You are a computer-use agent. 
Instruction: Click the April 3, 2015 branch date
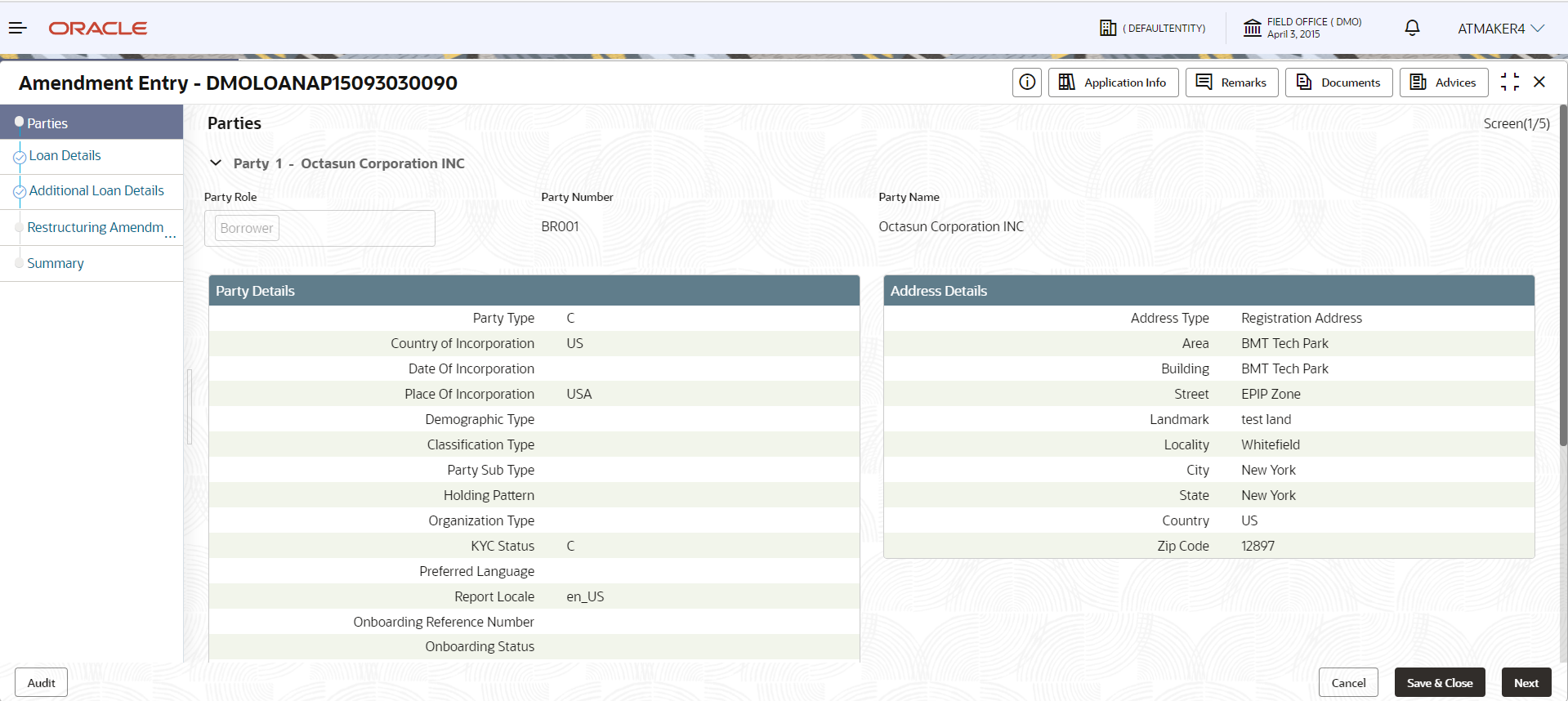tap(1293, 34)
